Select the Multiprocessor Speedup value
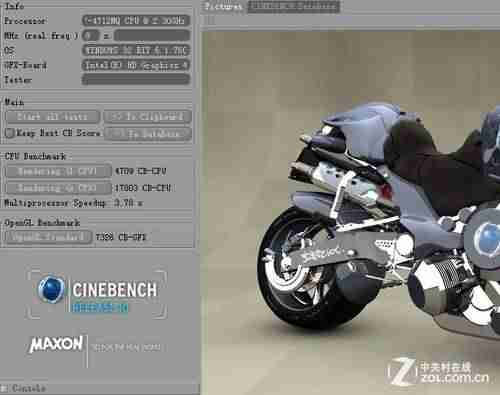 (128, 203)
